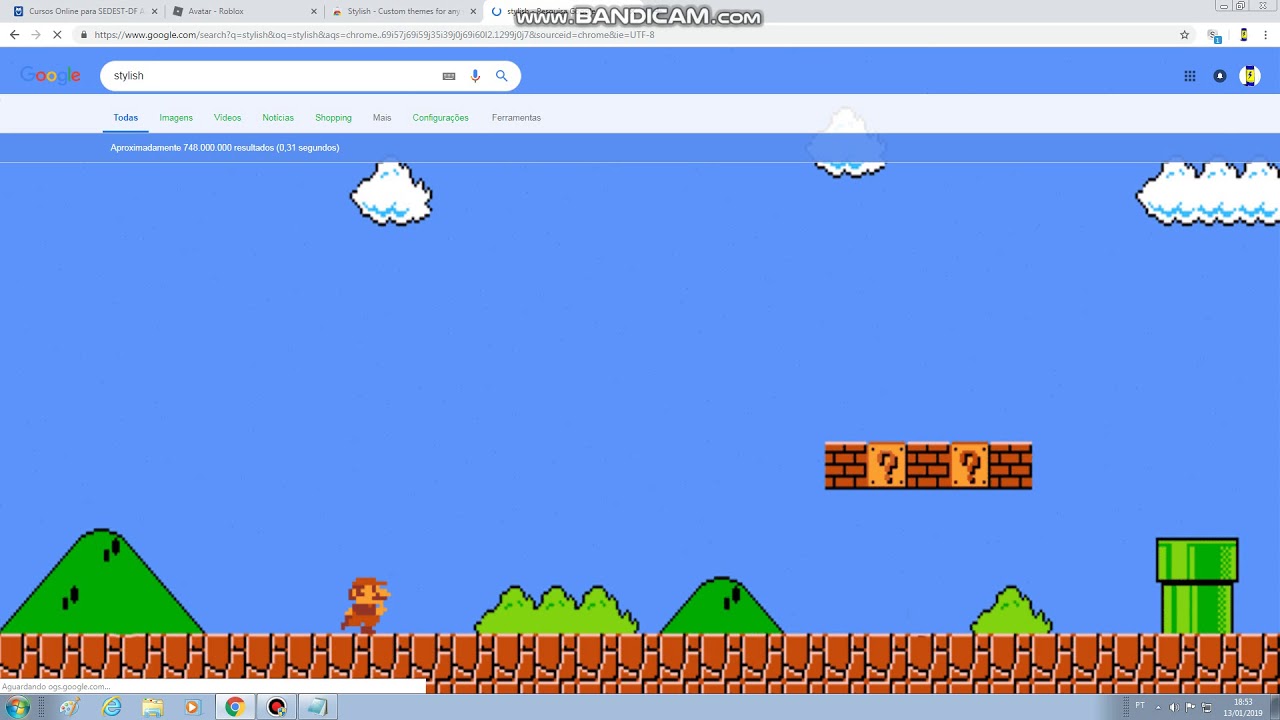Screen dimensions: 1280x720
Task: Launch Internet Explorer from the taskbar
Action: point(112,707)
